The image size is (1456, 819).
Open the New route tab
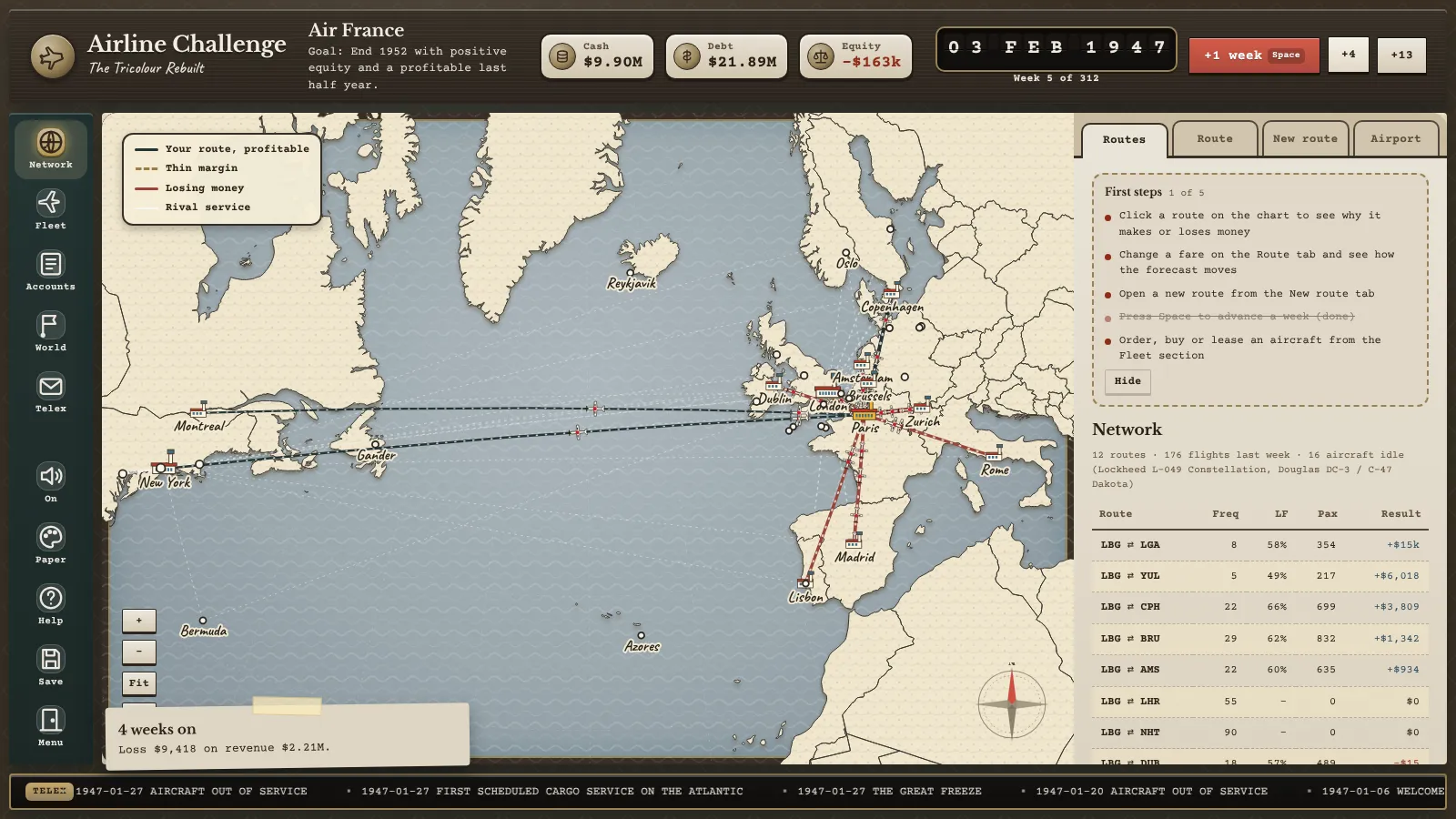(x=1305, y=139)
